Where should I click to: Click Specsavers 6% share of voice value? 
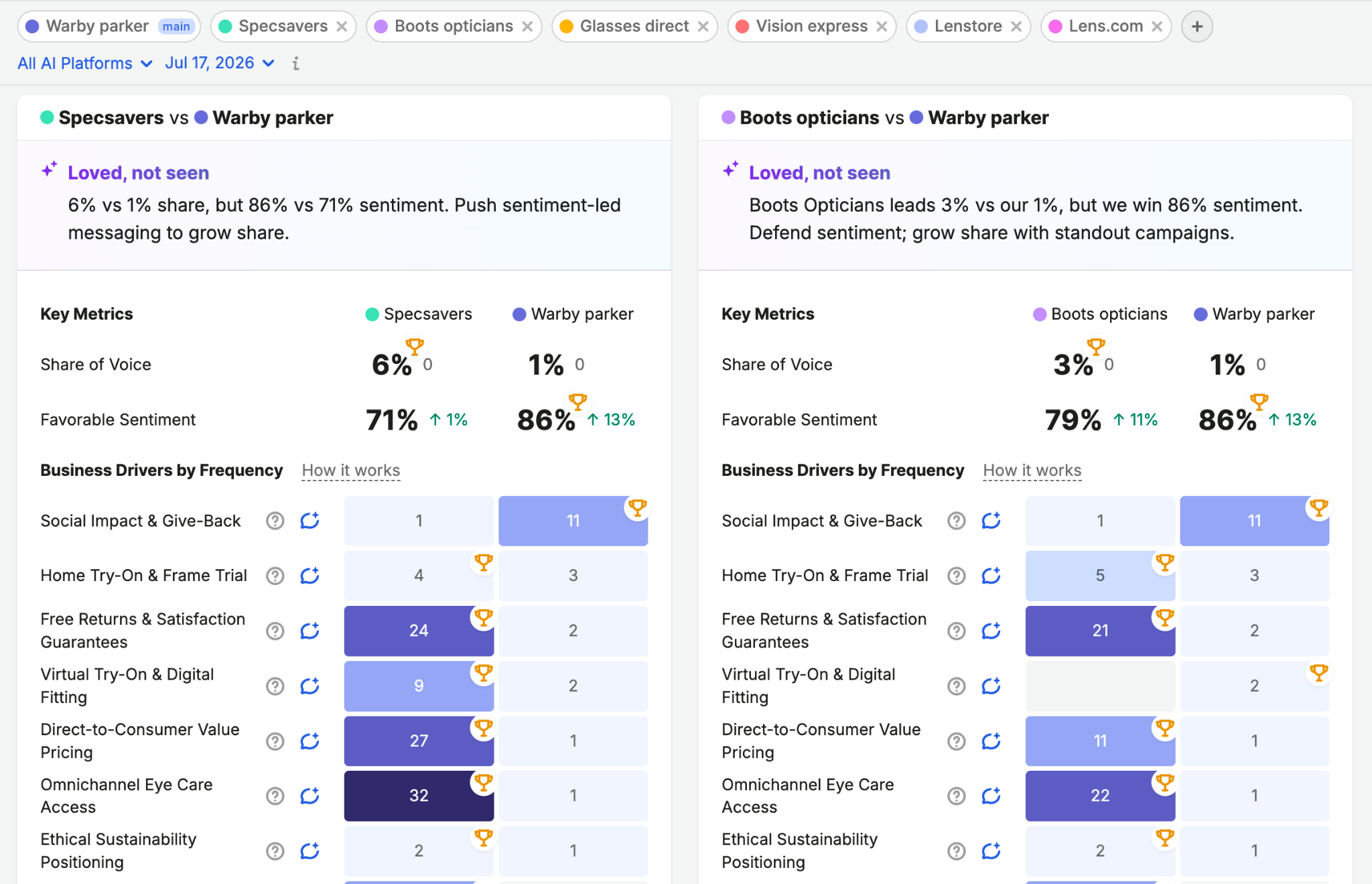[392, 365]
